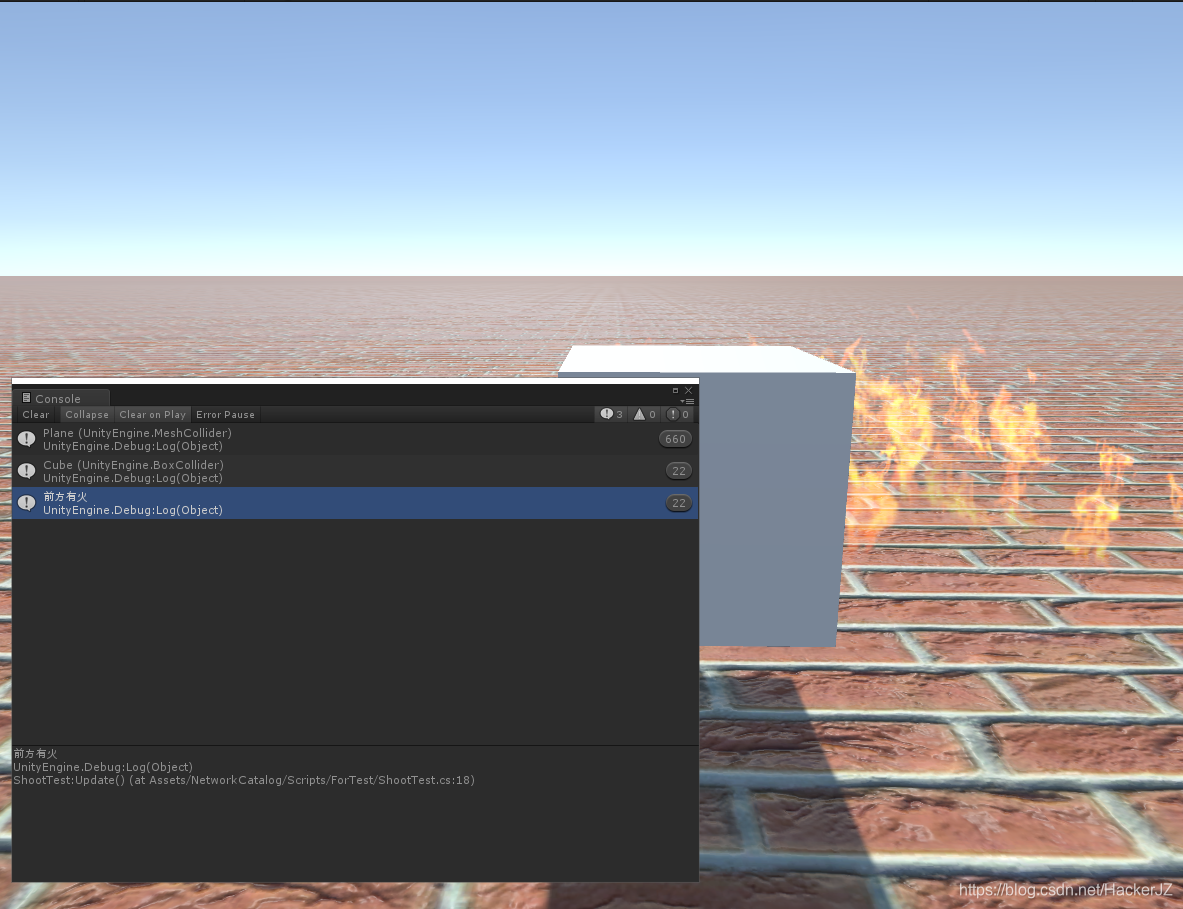1183x909 pixels.
Task: Toggle the Error Pause option
Action: 226,415
